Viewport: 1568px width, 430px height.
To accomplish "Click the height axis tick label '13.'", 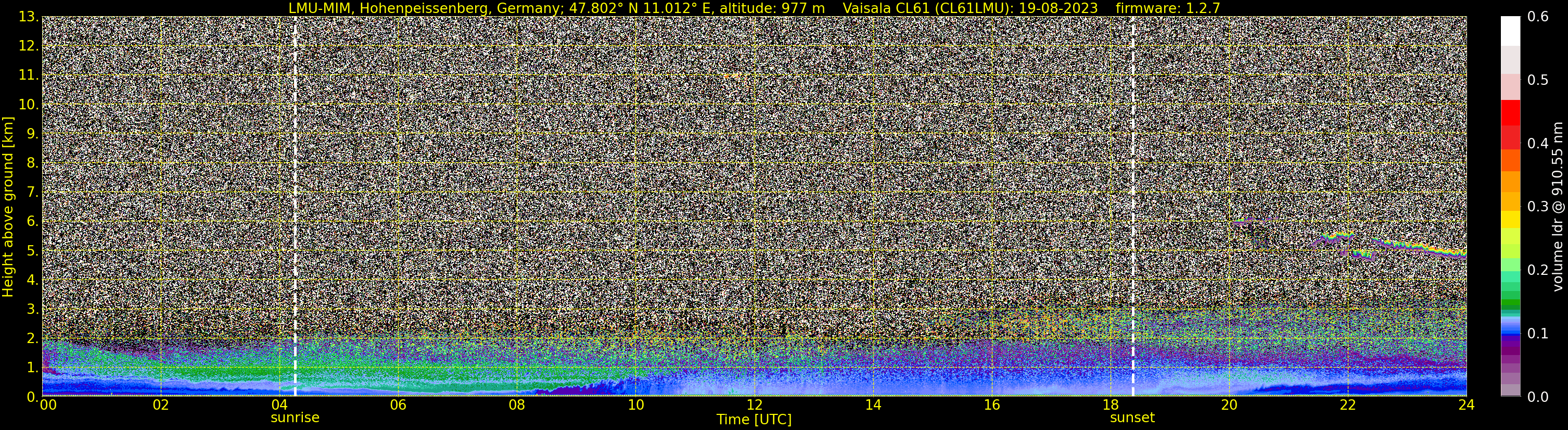I will (x=29, y=17).
